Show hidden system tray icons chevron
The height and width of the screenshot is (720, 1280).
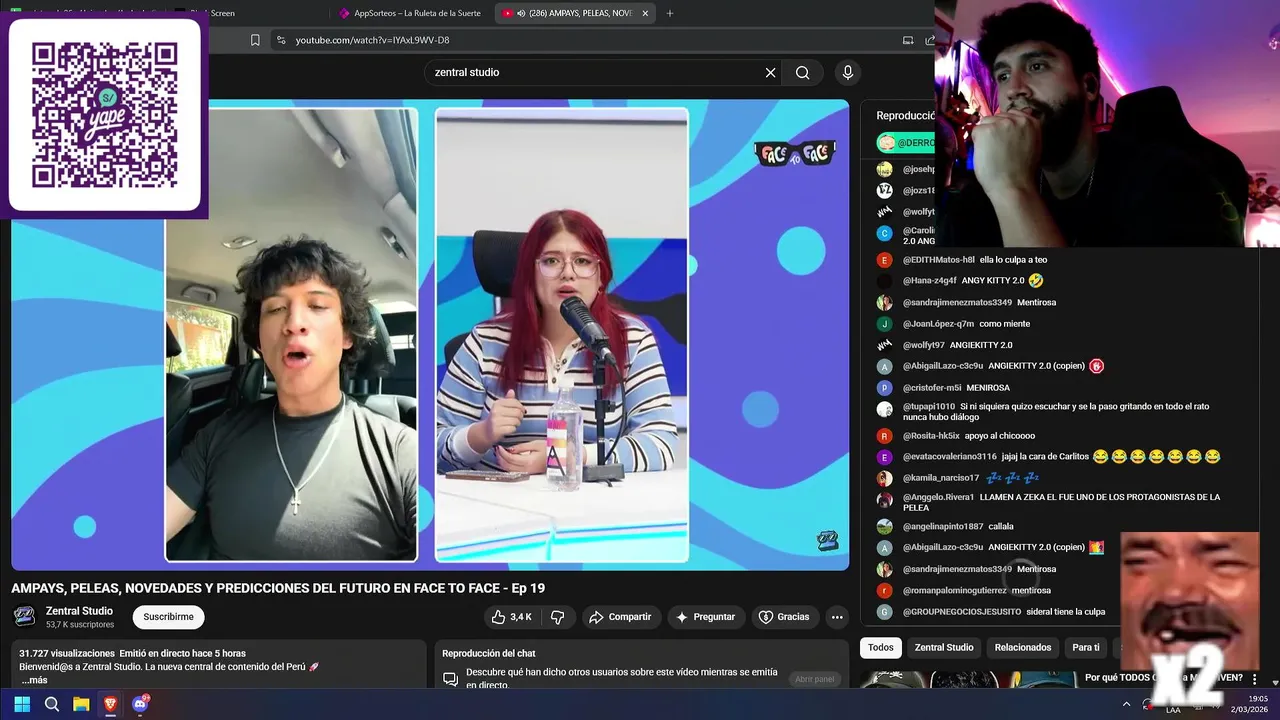coord(1127,704)
